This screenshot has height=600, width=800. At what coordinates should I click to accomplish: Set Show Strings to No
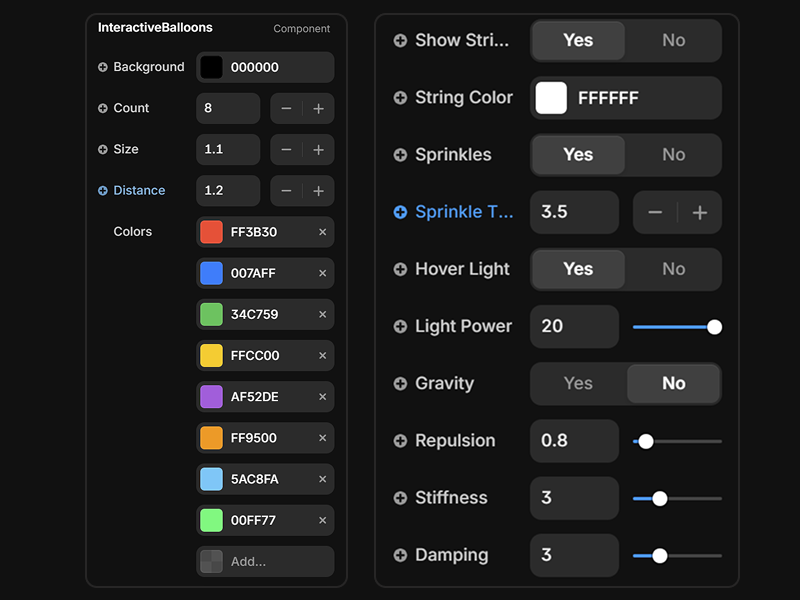pos(673,41)
